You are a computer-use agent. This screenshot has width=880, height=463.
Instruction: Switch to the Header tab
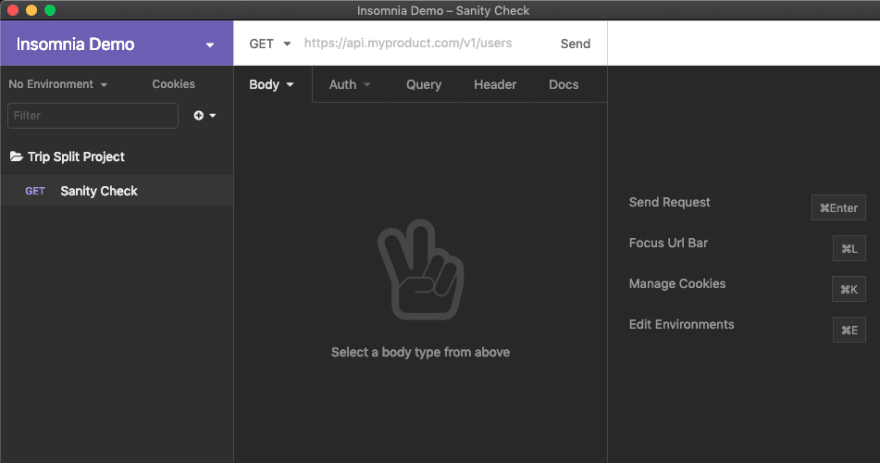[495, 85]
